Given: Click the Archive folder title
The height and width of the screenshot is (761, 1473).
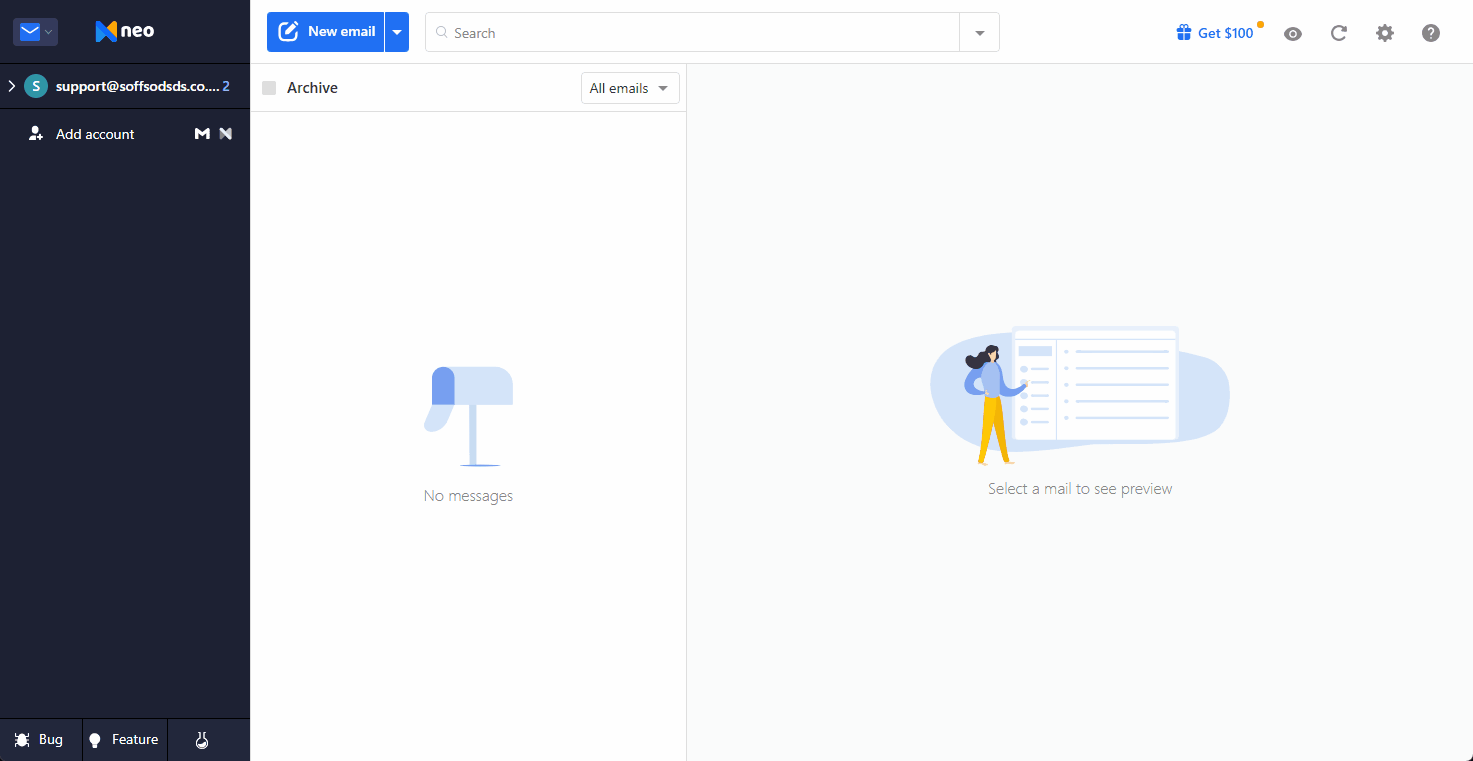Looking at the screenshot, I should point(312,88).
